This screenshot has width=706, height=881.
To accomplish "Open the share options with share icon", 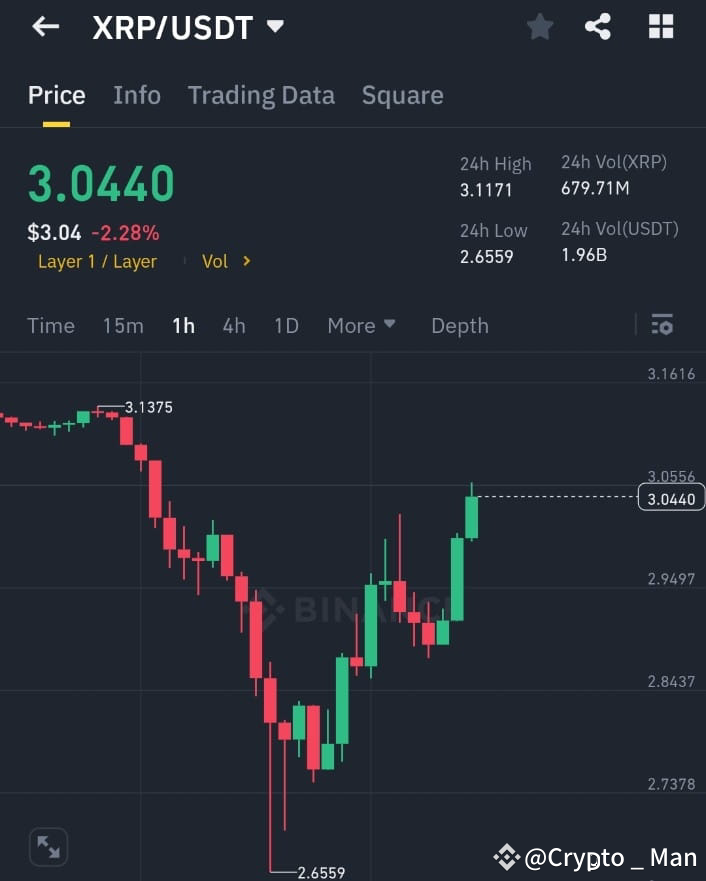I will pos(599,27).
